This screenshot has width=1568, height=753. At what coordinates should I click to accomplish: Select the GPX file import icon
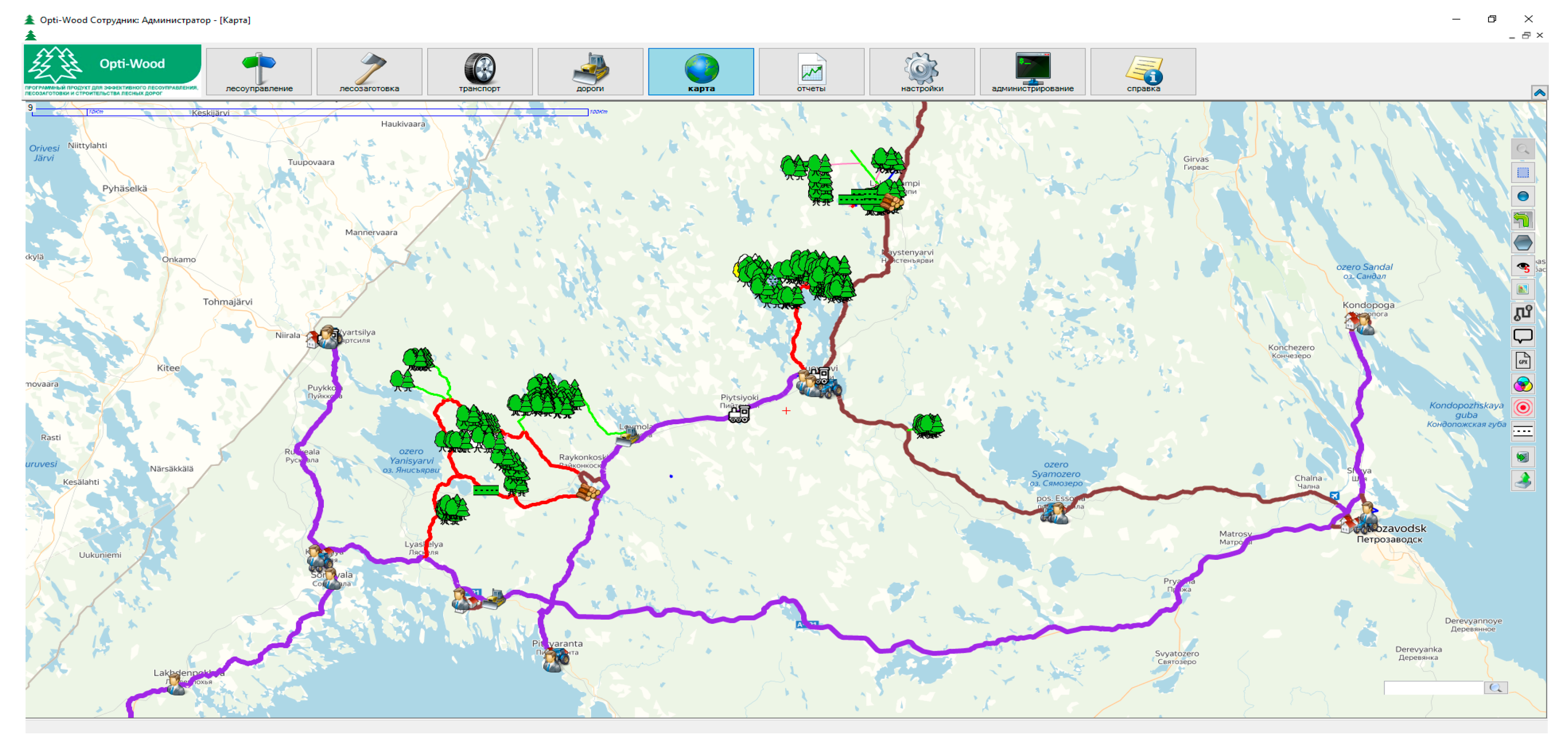tap(1522, 361)
